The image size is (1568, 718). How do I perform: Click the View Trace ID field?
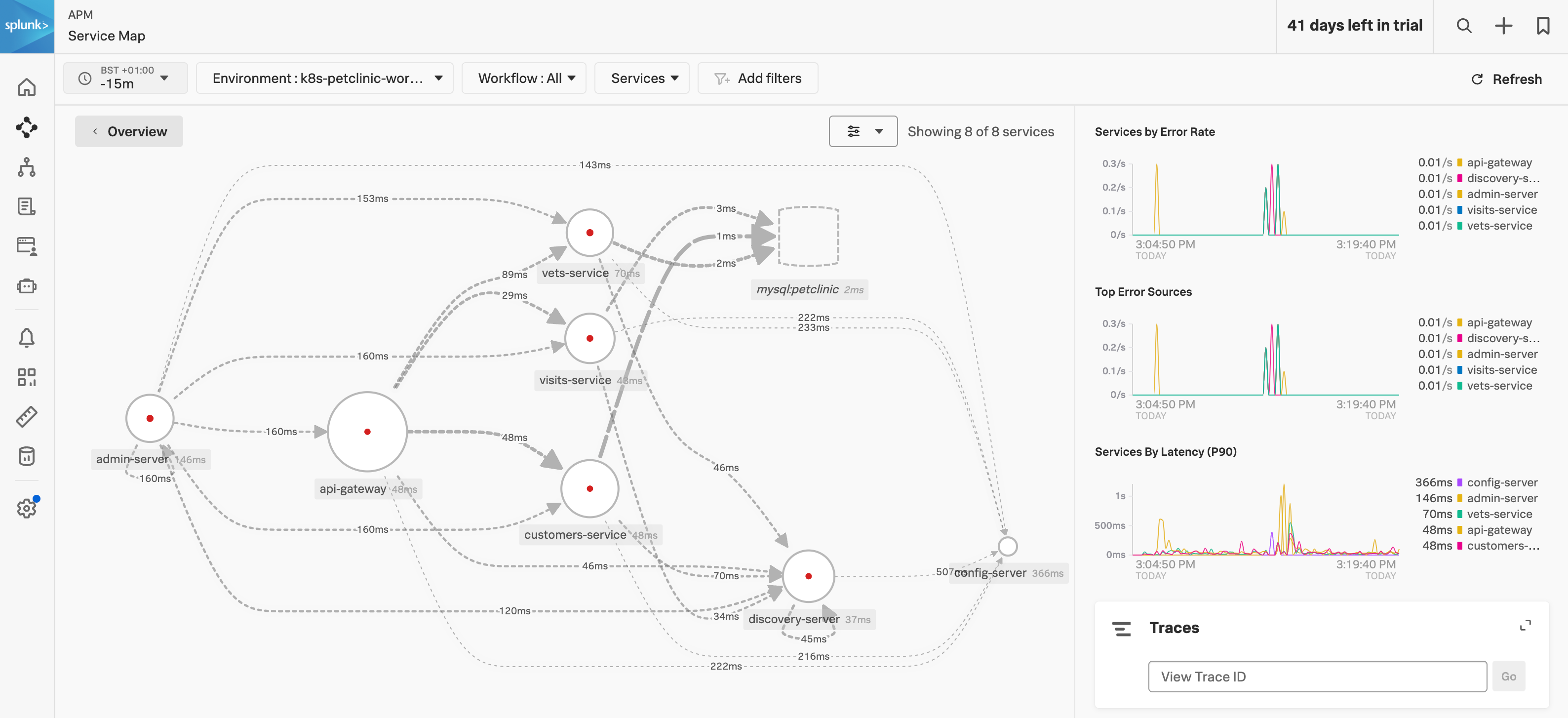click(x=1317, y=676)
